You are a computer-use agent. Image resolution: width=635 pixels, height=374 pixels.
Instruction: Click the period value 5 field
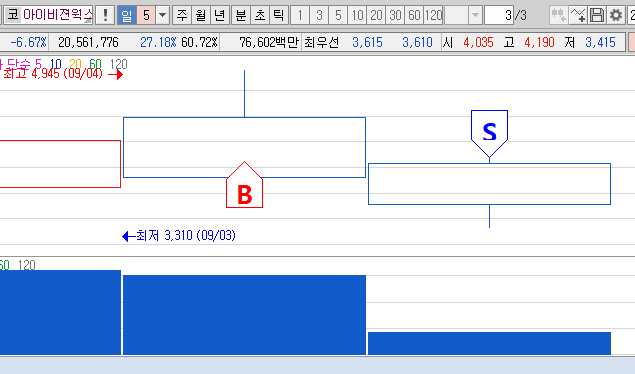[146, 15]
